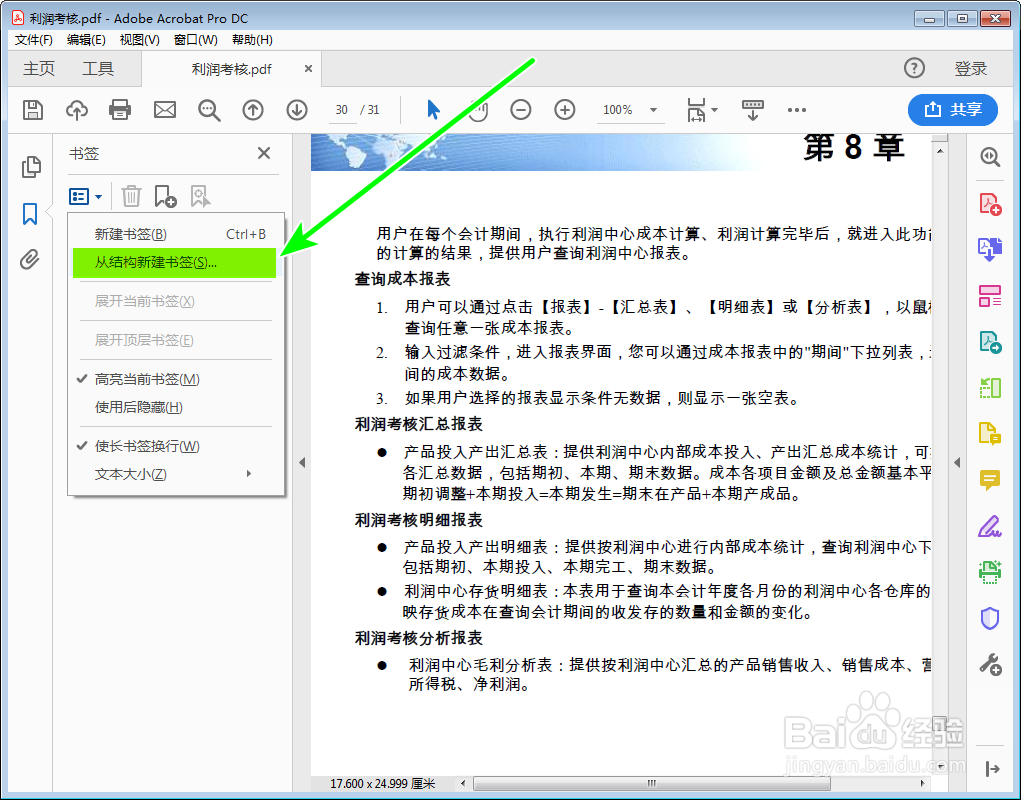1021x800 pixels.
Task: Delete selected bookmark trash icon
Action: coord(132,196)
